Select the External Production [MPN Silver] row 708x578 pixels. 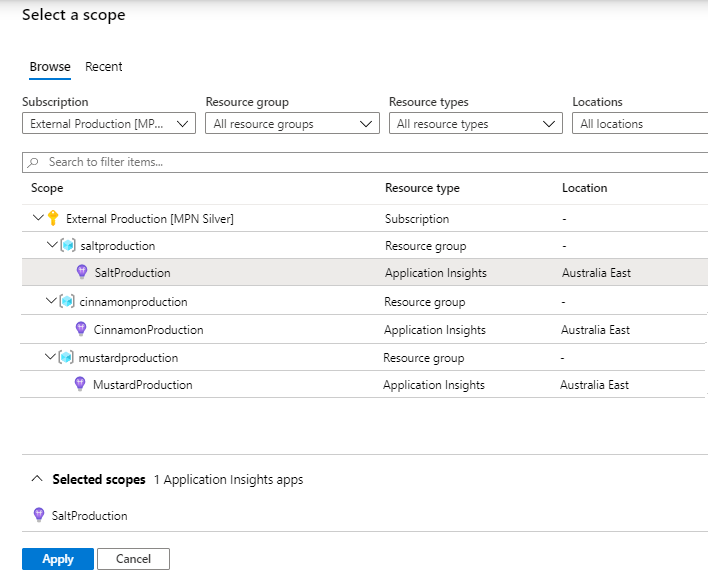pos(365,218)
